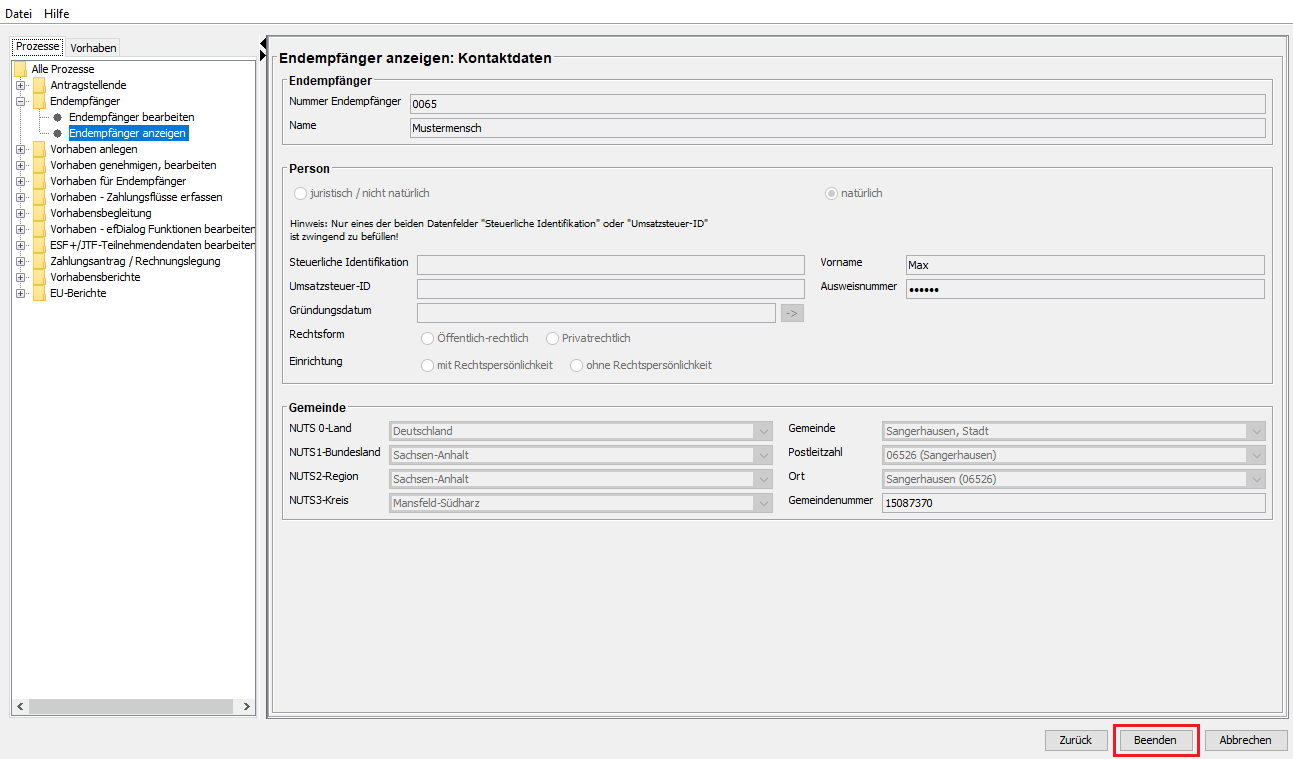
Task: Click the Zurück button
Action: click(x=1076, y=741)
